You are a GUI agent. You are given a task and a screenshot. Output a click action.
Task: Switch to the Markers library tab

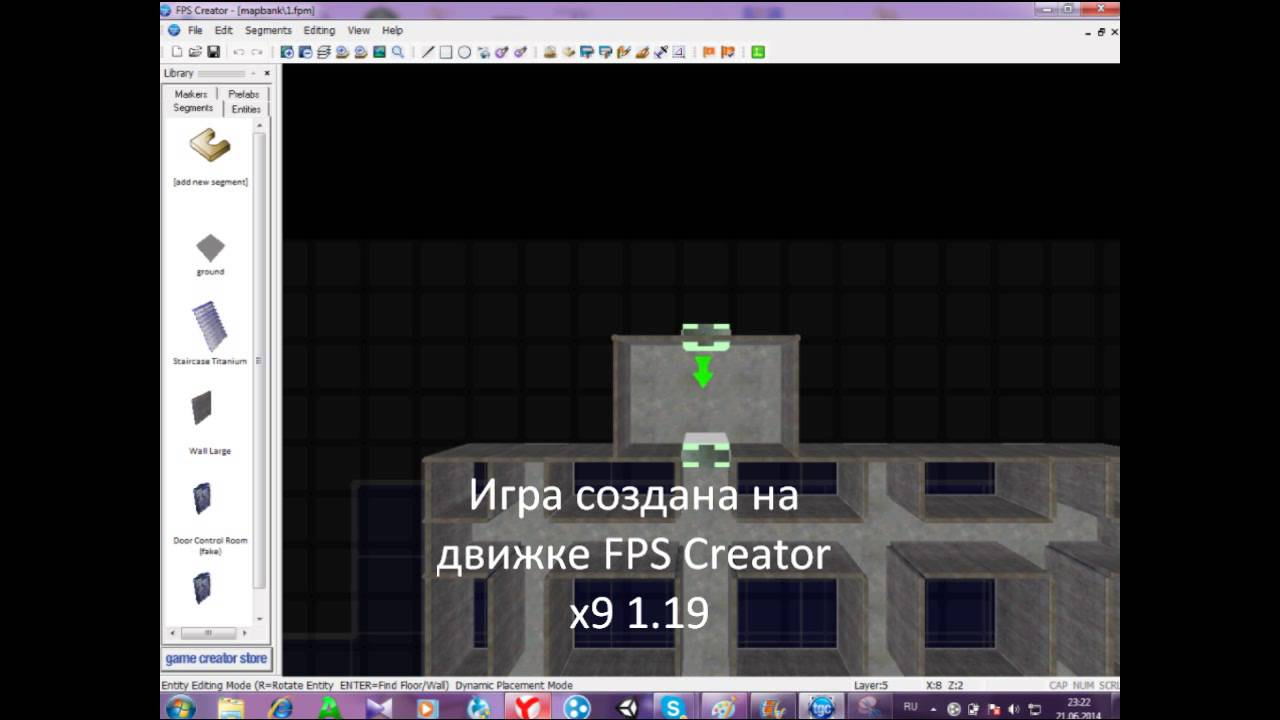click(x=191, y=94)
